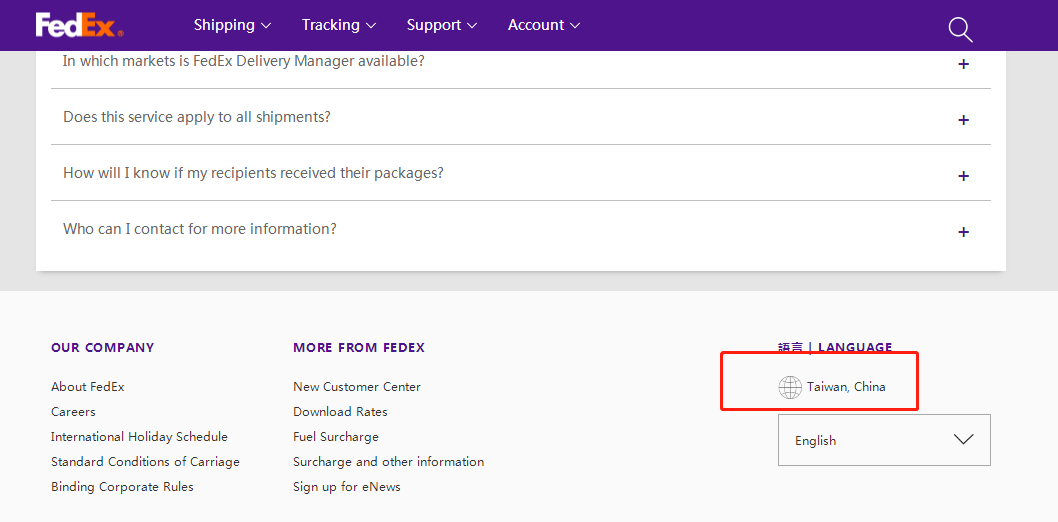Viewport: 1058px width, 522px height.
Task: Expand 'Does this service apply' plus icon
Action: 964,120
